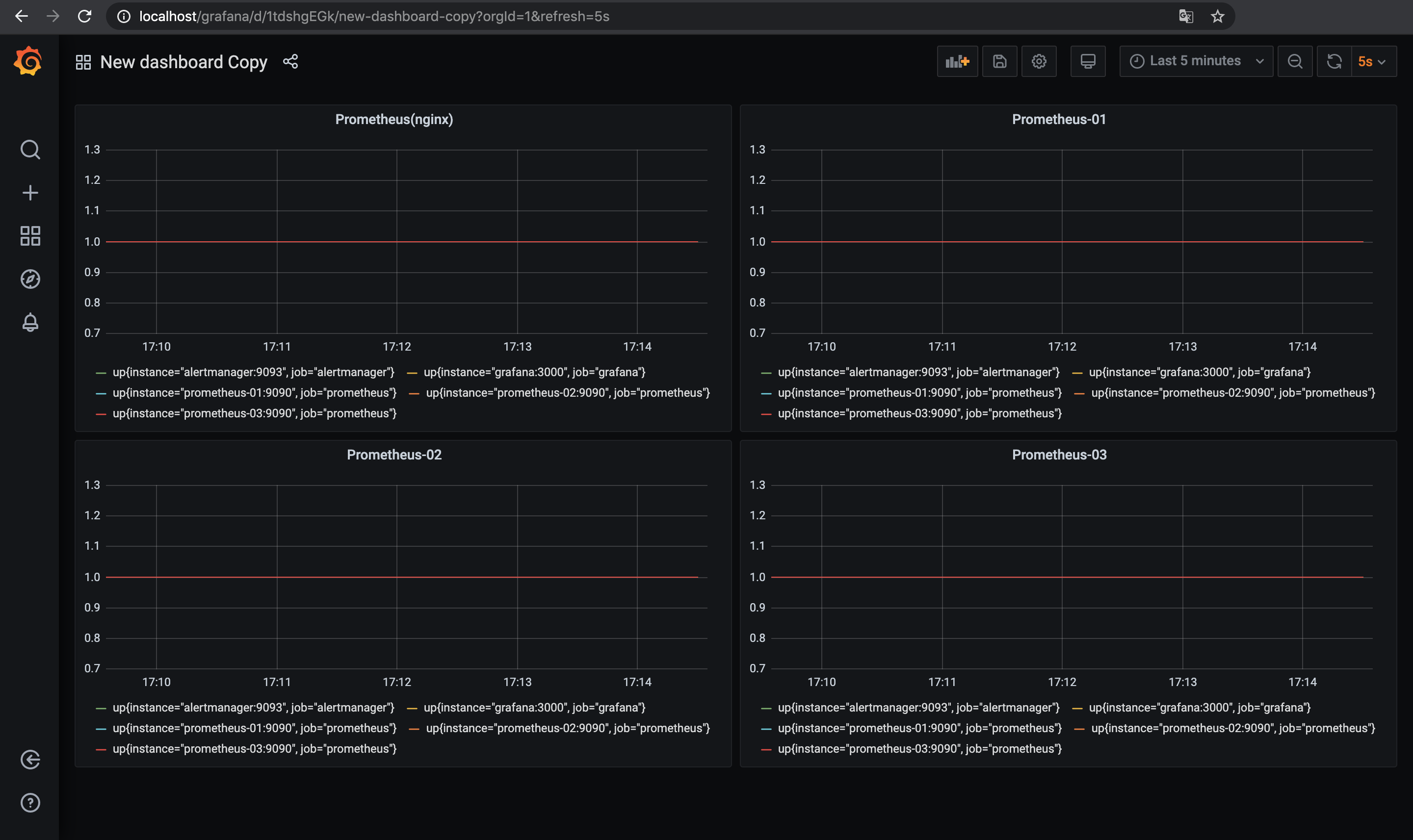Click the 17:14 x-axis label in Prometheus-03
This screenshot has width=1413, height=840.
pos(1303,682)
